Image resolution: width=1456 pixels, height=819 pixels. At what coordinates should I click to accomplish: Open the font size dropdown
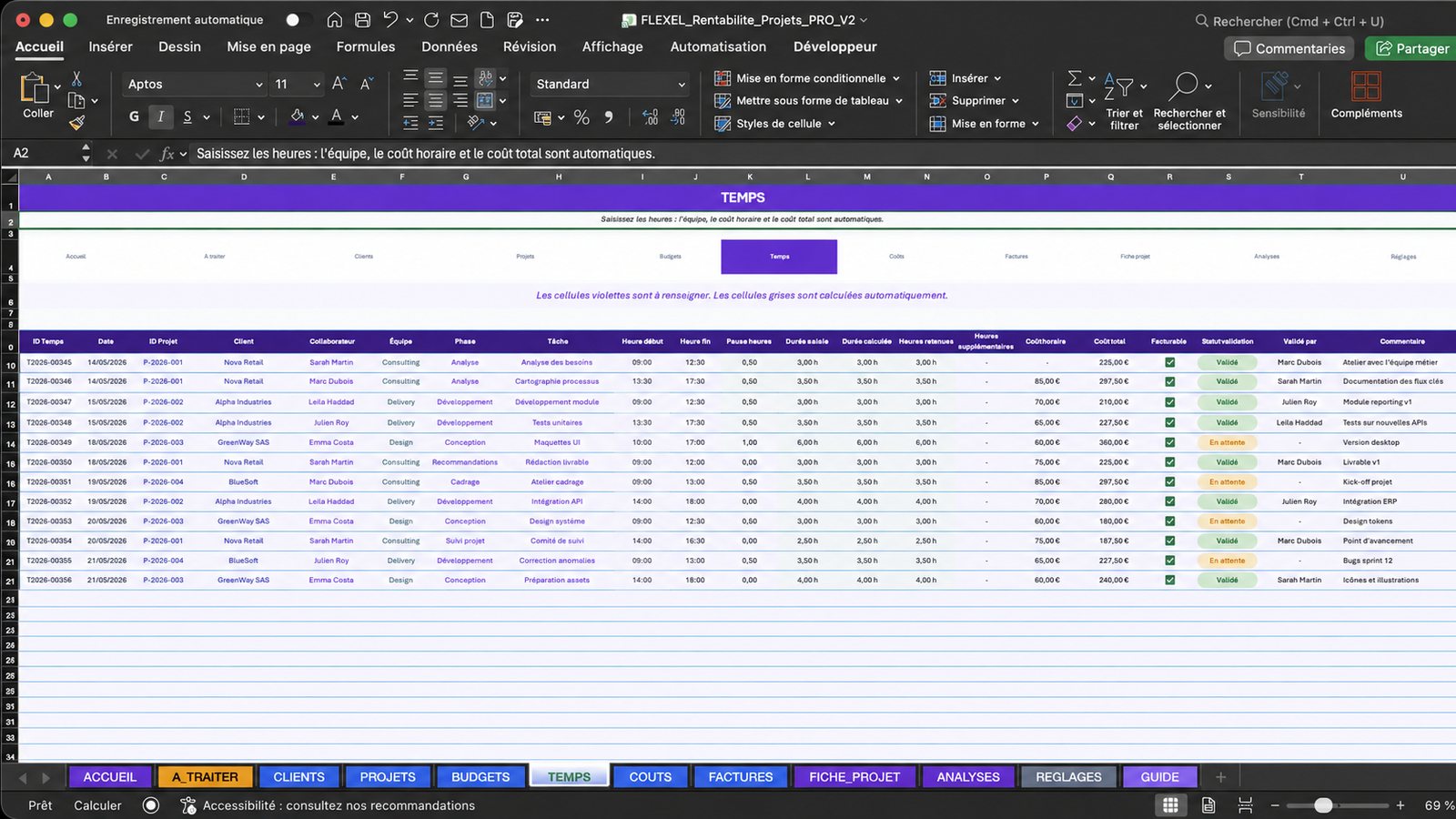317,85
